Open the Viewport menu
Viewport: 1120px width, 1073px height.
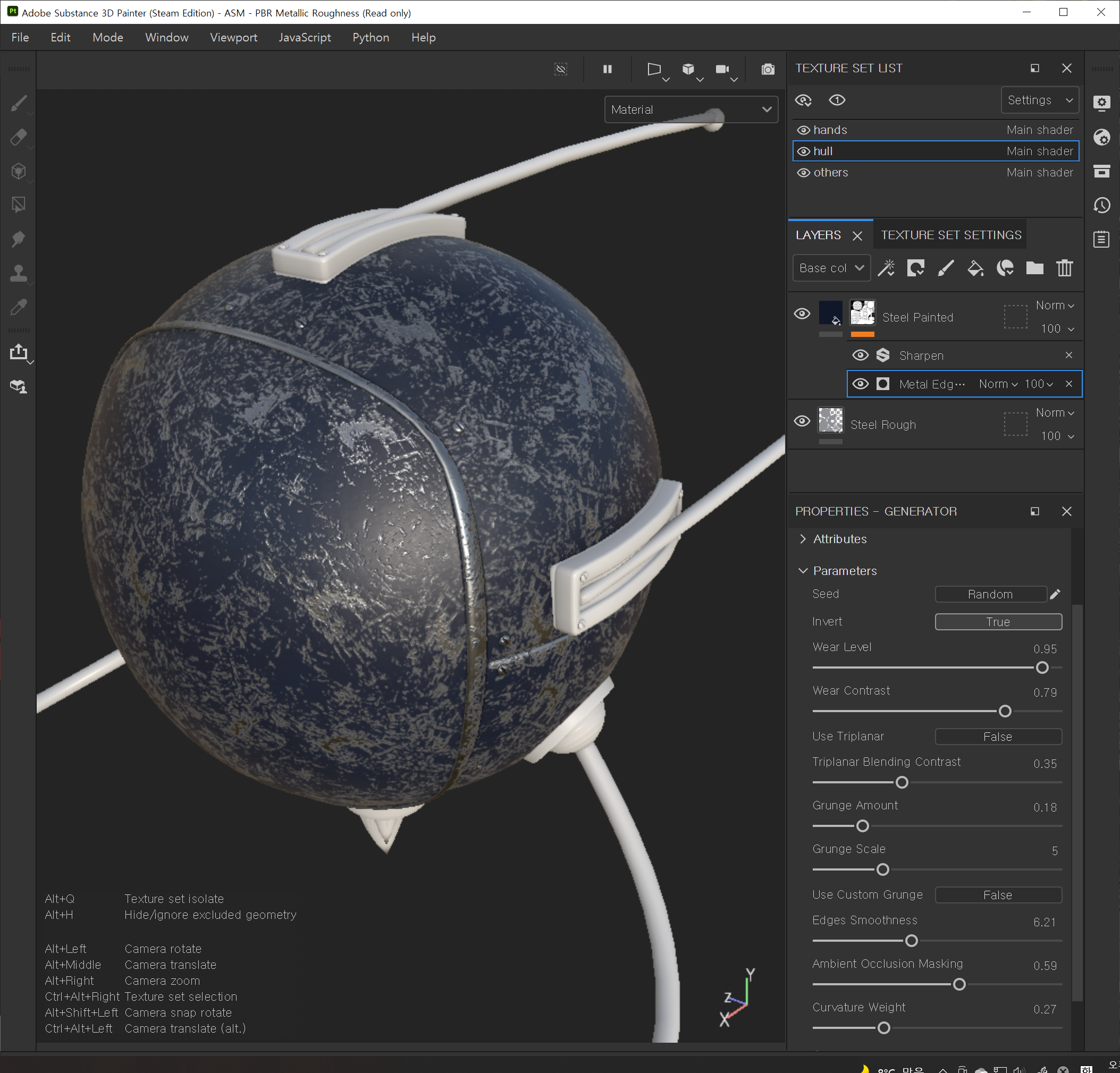(x=233, y=38)
